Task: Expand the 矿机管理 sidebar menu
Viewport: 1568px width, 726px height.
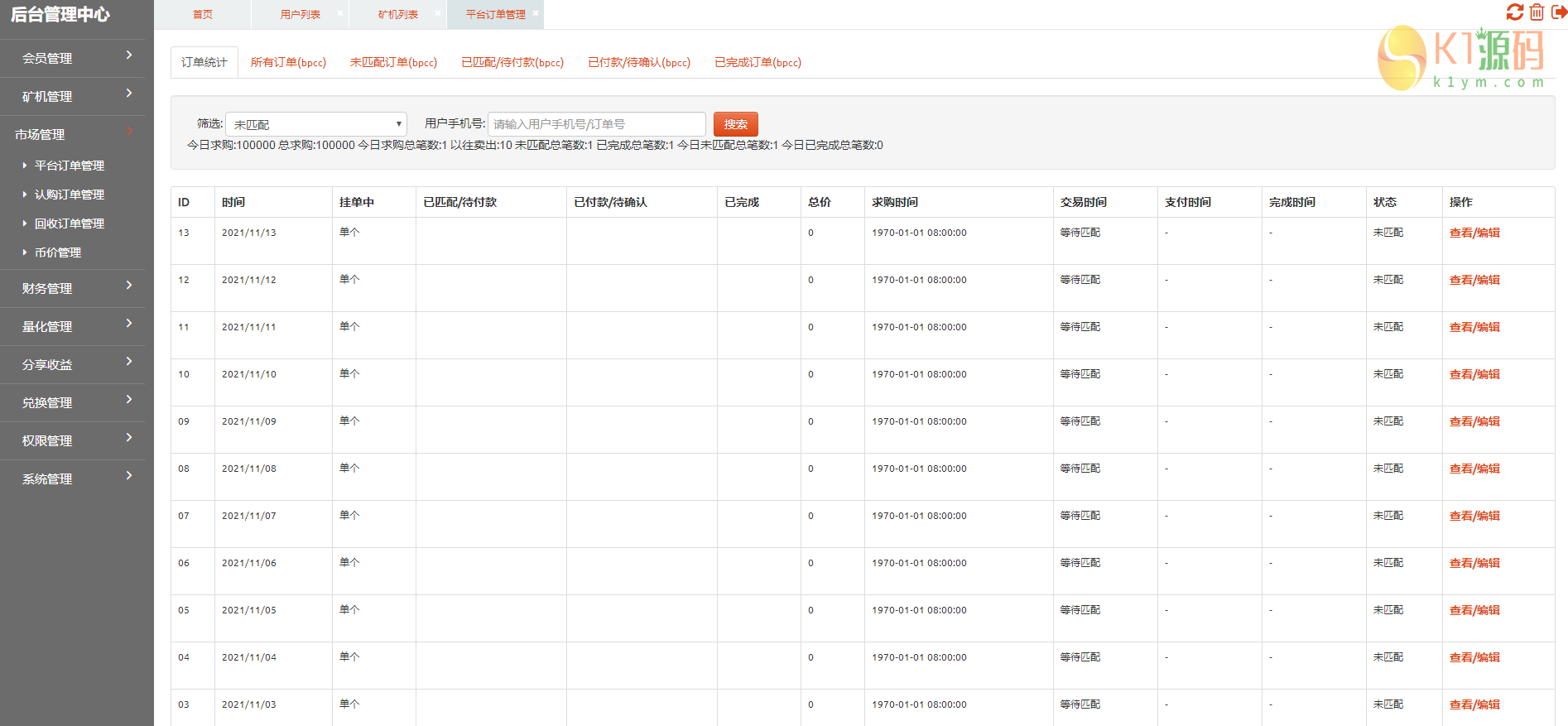Action: pos(72,96)
